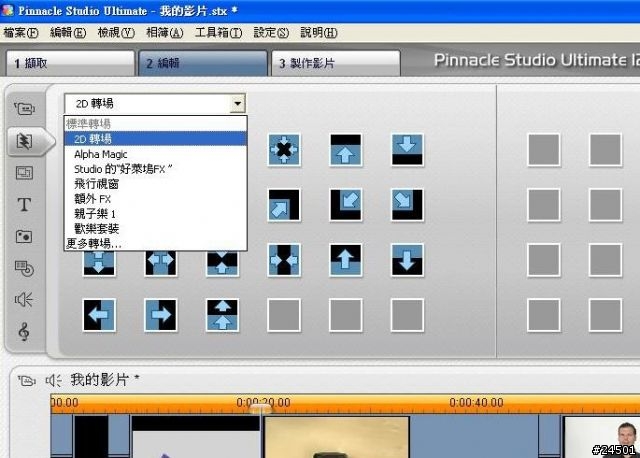Select the transitions album icon in sidebar
This screenshot has width=640, height=458.
[24, 141]
